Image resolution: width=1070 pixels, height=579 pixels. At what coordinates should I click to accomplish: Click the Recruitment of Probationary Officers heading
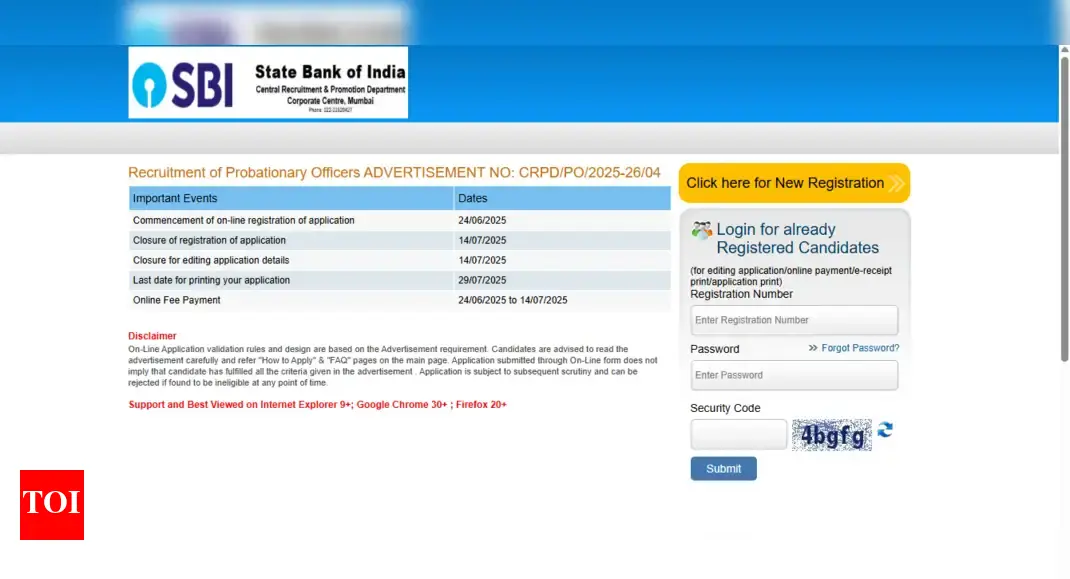[394, 173]
